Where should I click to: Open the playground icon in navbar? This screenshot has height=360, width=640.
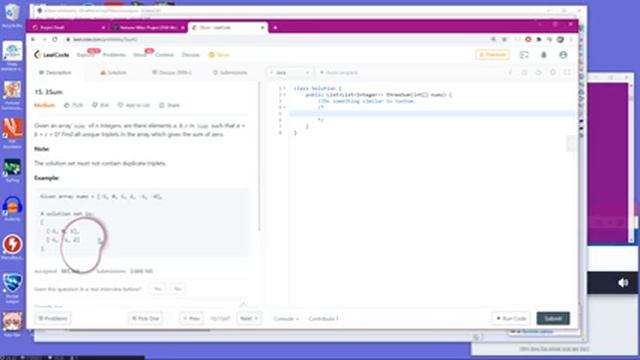pyautogui.click(x=524, y=55)
